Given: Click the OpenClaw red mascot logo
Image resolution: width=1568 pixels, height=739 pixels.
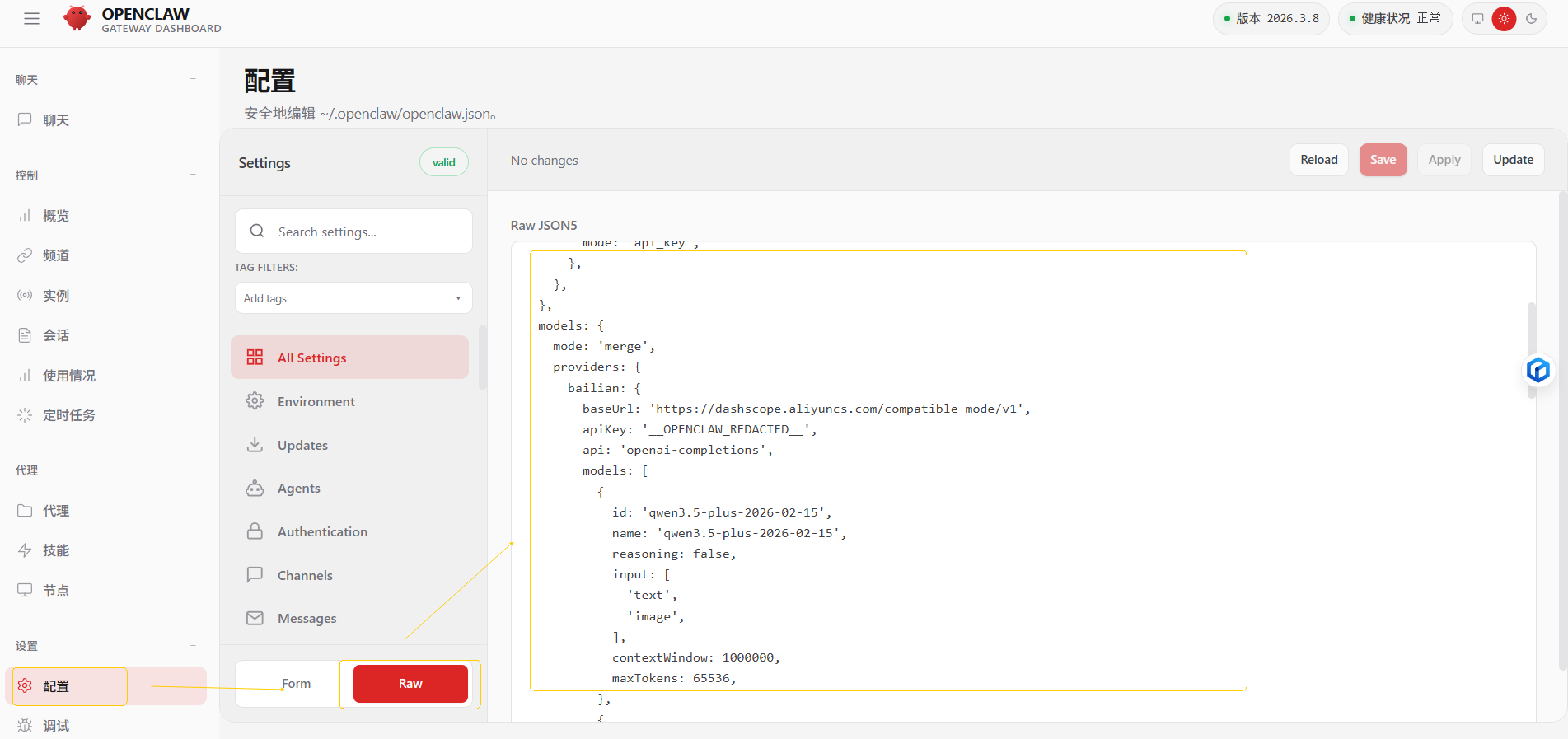Looking at the screenshot, I should 77,18.
